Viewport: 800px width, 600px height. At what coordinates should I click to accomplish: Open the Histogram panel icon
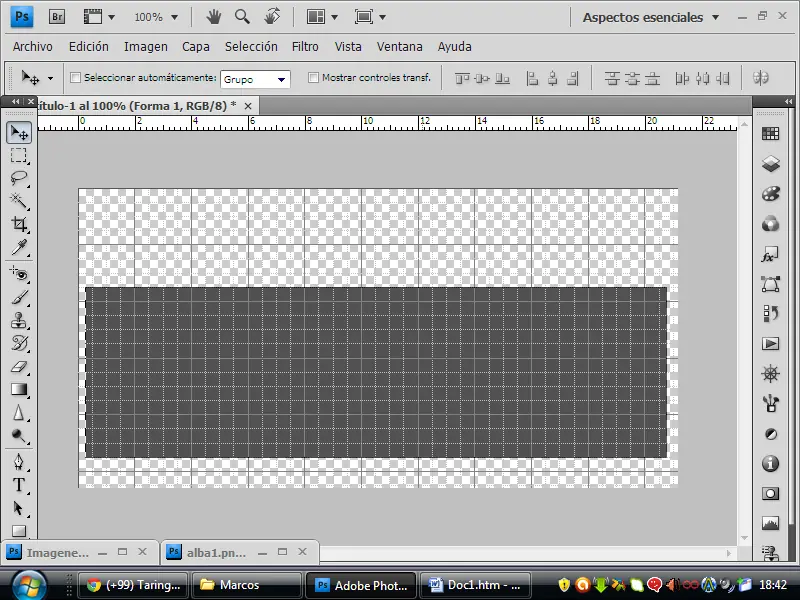point(770,523)
